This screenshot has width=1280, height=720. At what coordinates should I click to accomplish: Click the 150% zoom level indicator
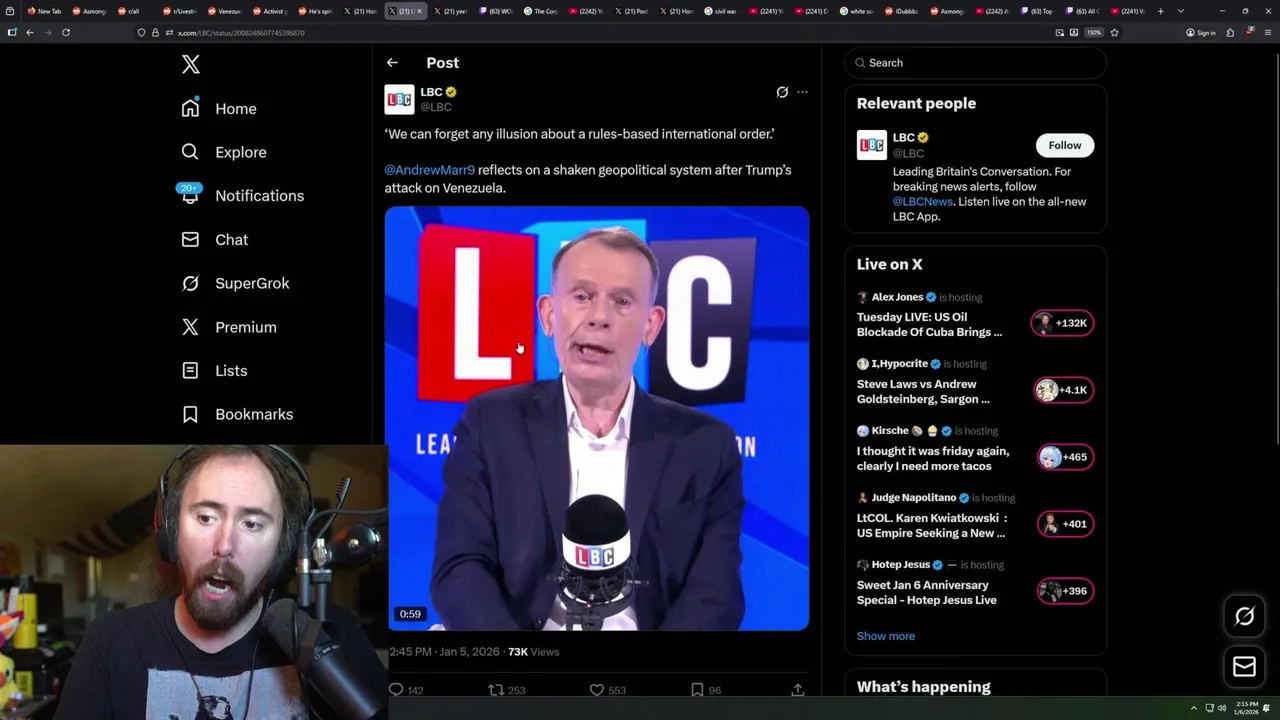click(1094, 32)
